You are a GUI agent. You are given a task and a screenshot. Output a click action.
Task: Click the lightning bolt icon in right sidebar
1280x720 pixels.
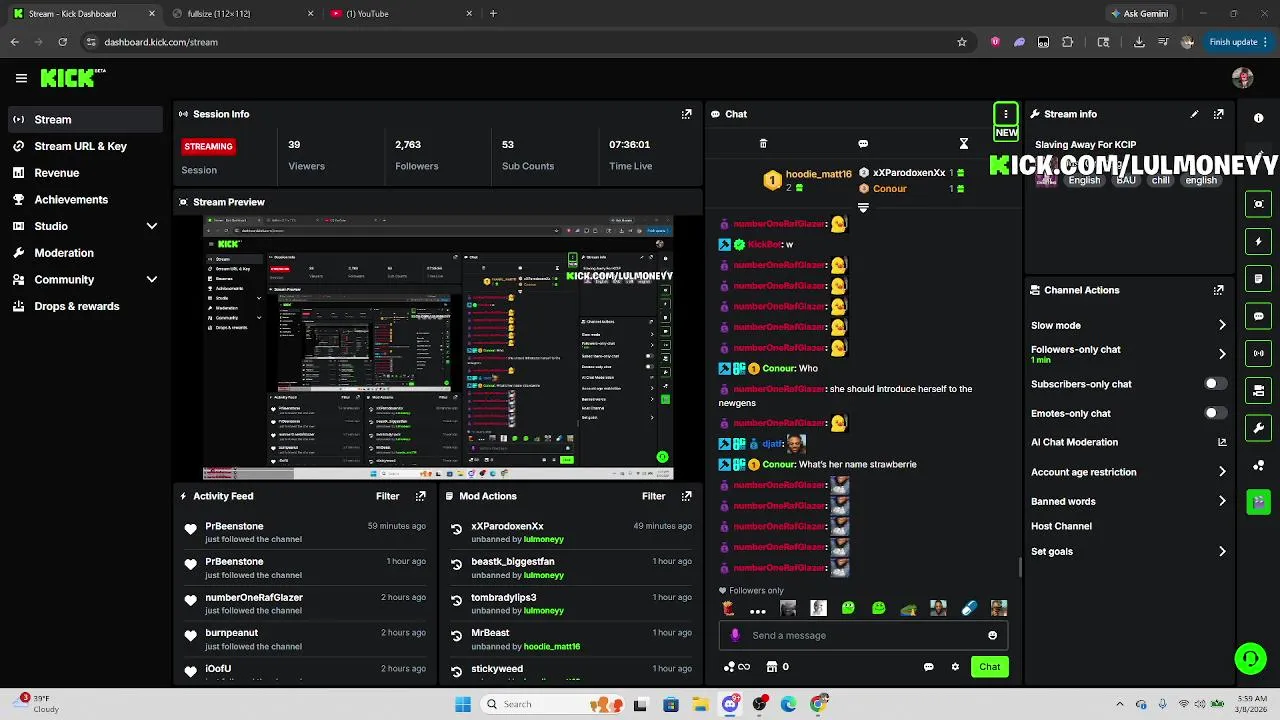click(1258, 241)
